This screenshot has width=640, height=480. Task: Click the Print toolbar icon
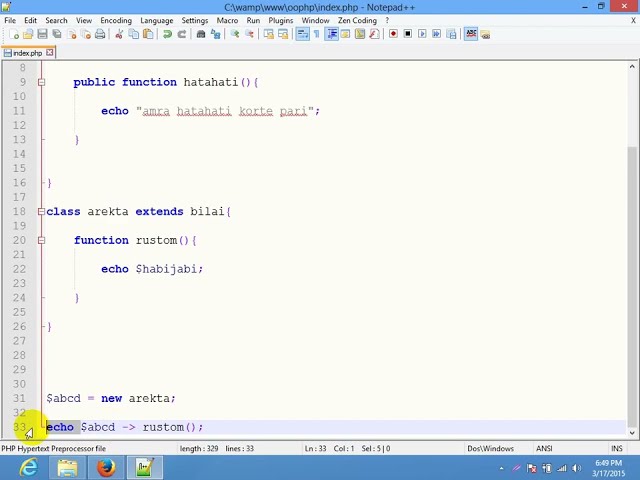[100, 34]
